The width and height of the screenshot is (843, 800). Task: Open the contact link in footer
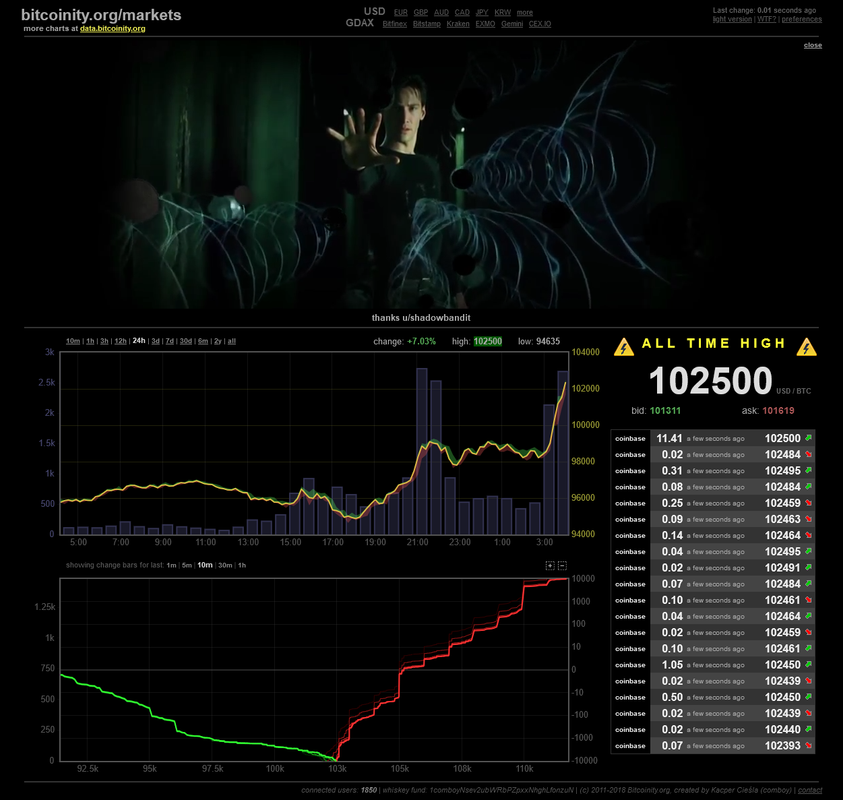810,790
